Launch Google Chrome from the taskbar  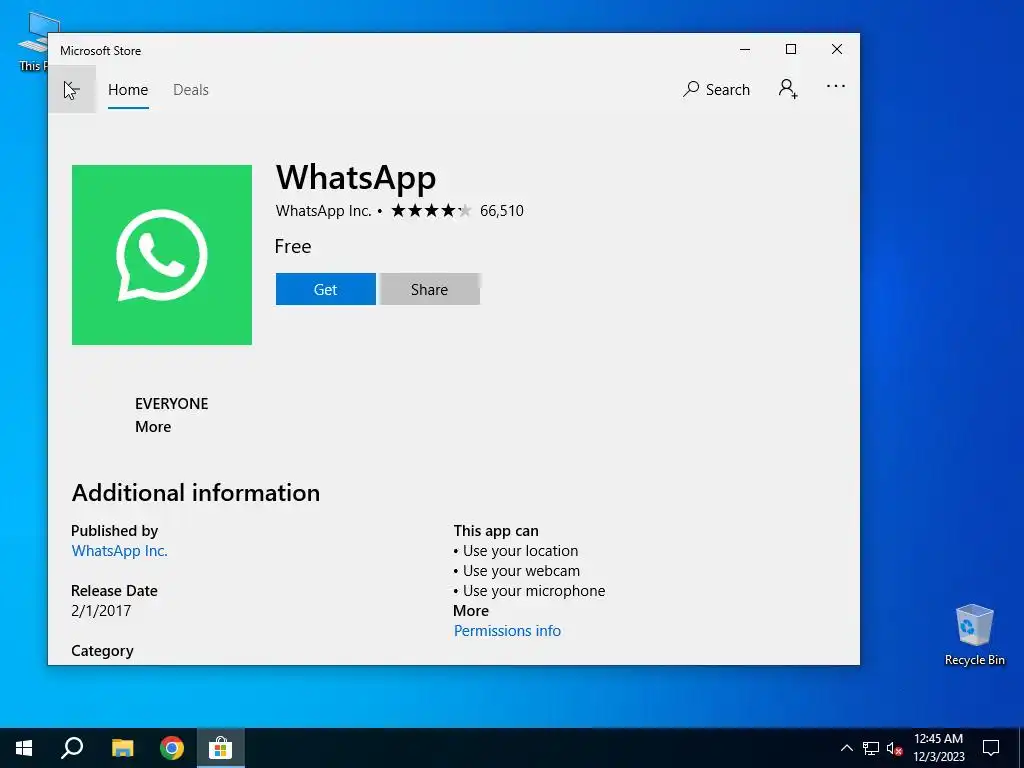pyautogui.click(x=172, y=748)
